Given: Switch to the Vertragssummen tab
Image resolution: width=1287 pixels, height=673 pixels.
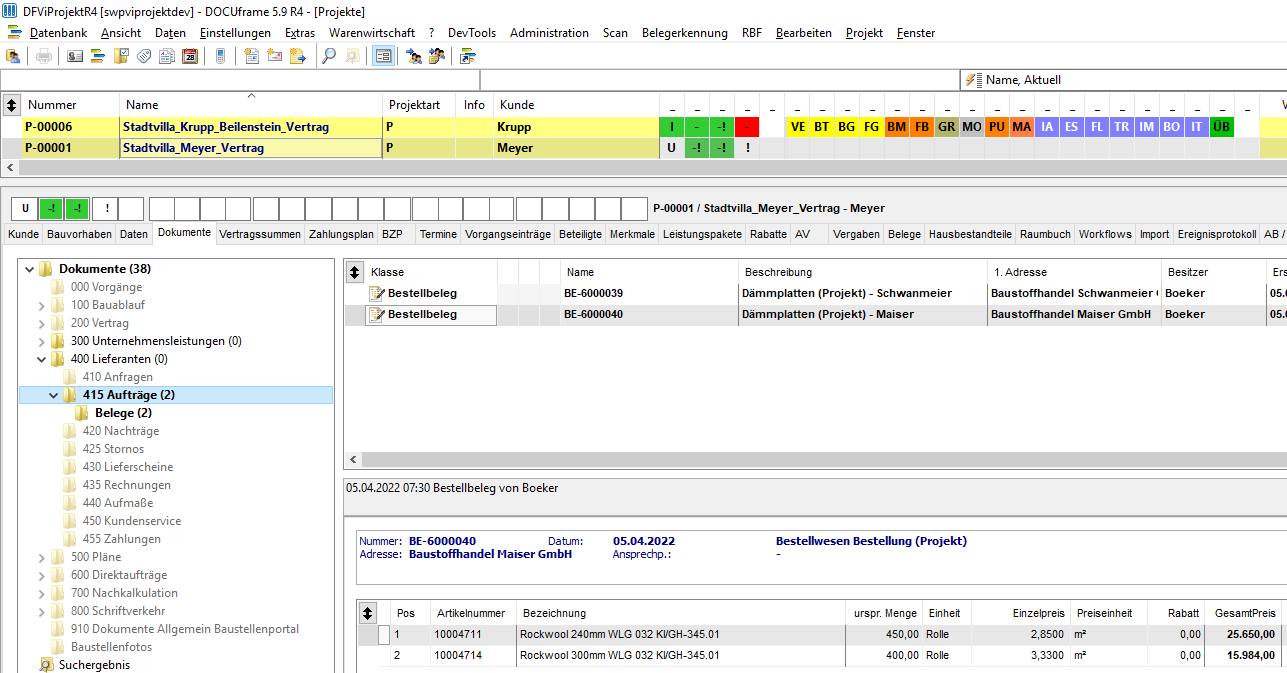Looking at the screenshot, I should (x=260, y=234).
